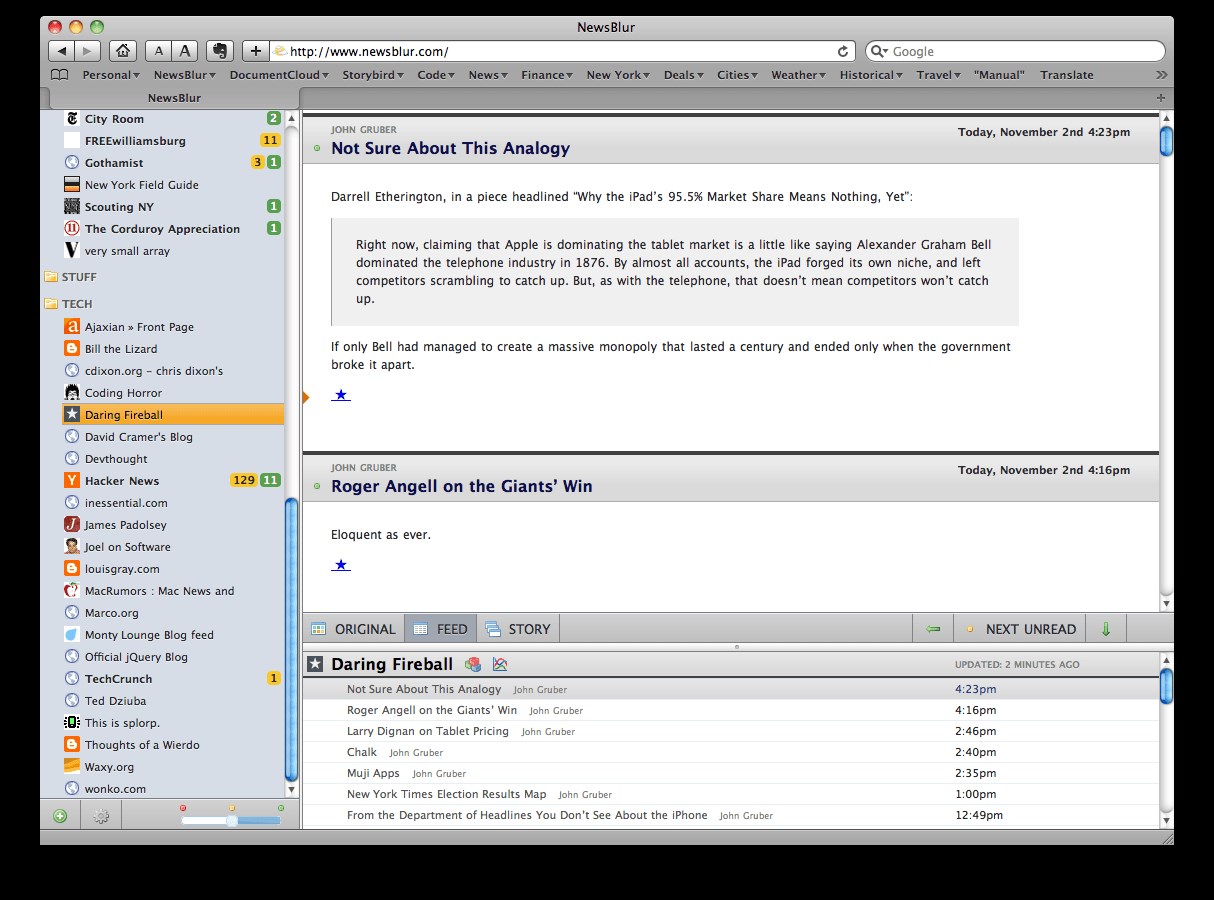Open the gear settings in the sidebar footer
This screenshot has width=1214, height=900.
(x=100, y=816)
